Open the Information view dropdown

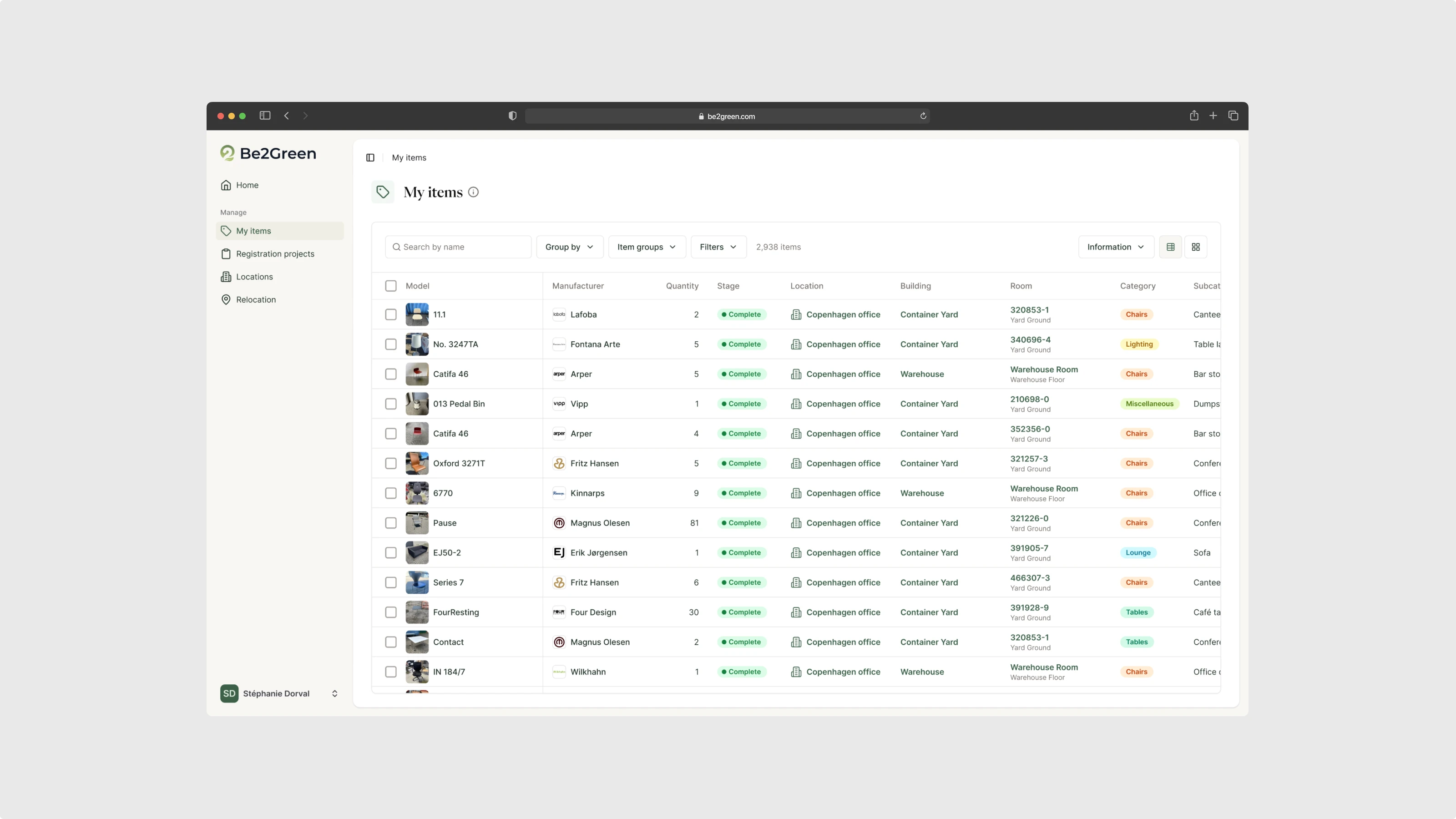[x=1115, y=247]
